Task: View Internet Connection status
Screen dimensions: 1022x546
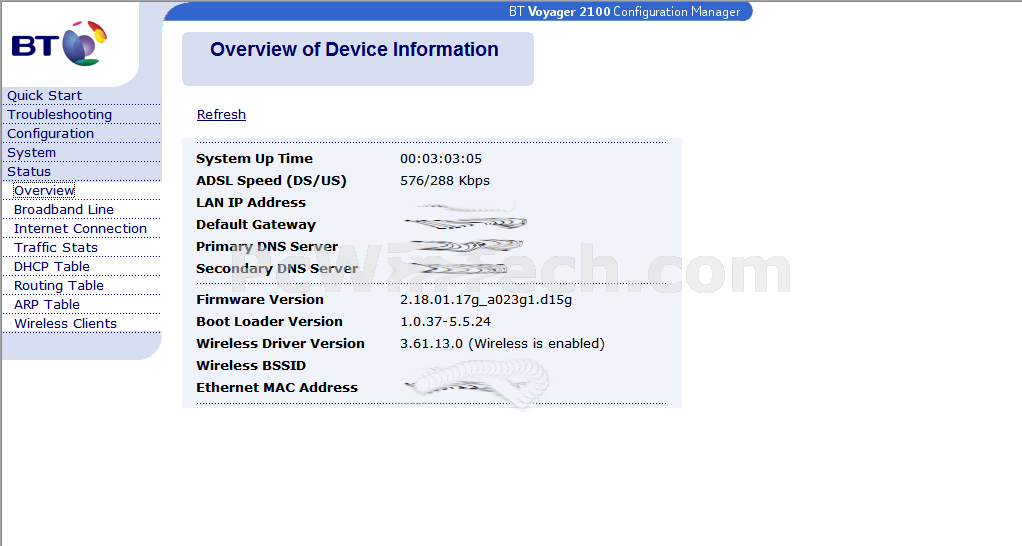Action: pyautogui.click(x=80, y=229)
